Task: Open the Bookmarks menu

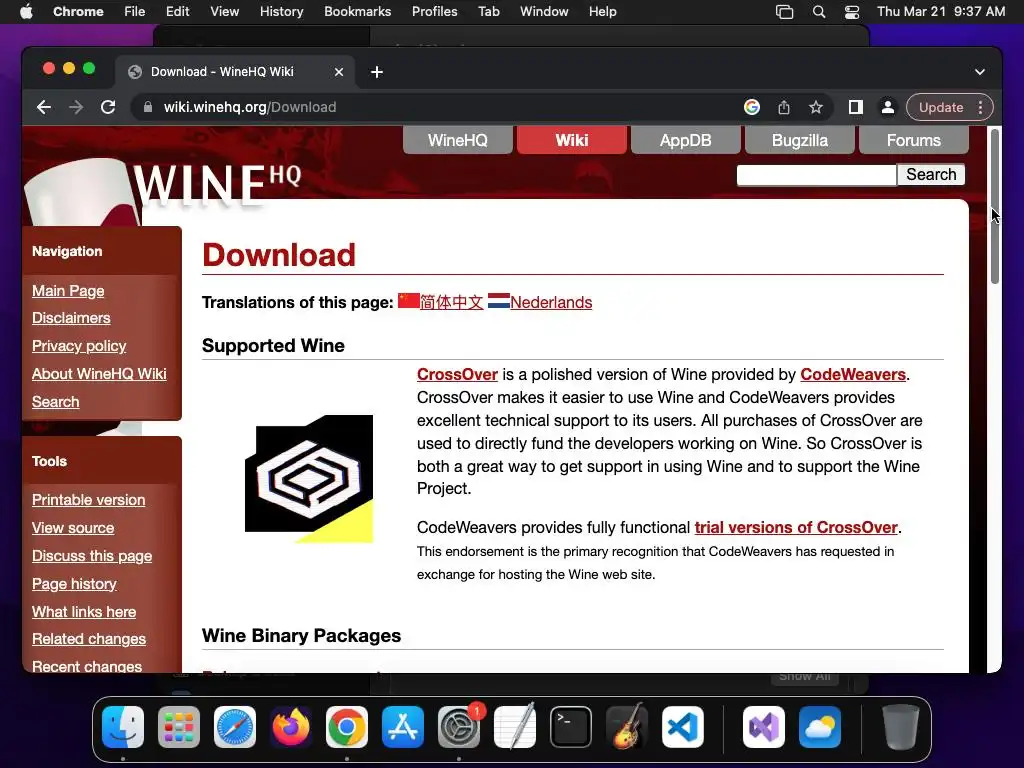Action: pyautogui.click(x=357, y=12)
